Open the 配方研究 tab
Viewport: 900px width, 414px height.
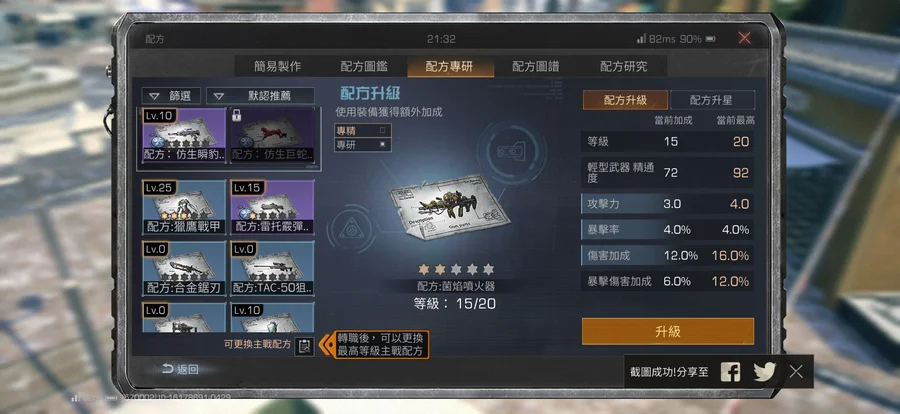click(623, 66)
